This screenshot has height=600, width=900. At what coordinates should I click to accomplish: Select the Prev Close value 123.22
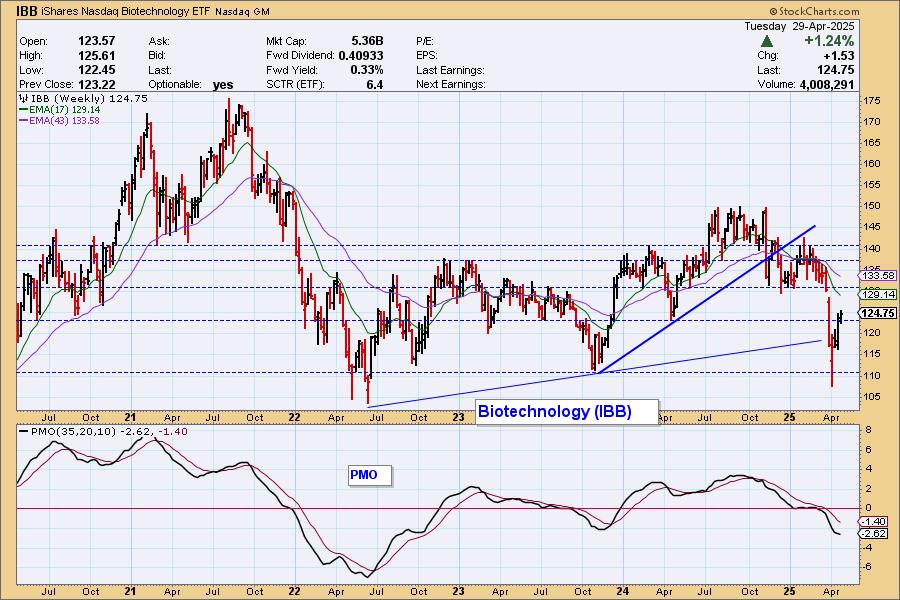pos(96,84)
